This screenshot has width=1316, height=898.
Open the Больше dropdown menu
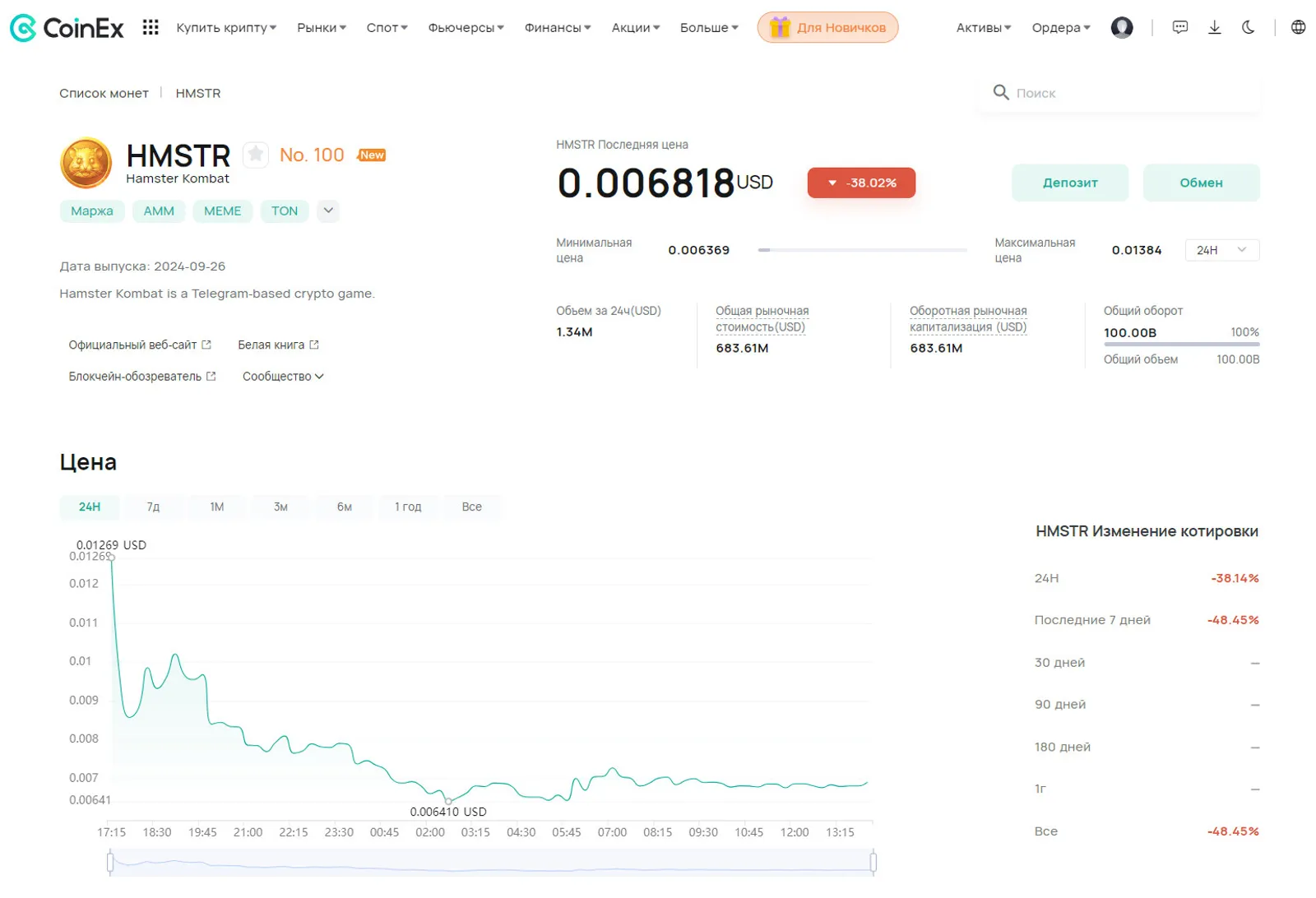pos(709,28)
